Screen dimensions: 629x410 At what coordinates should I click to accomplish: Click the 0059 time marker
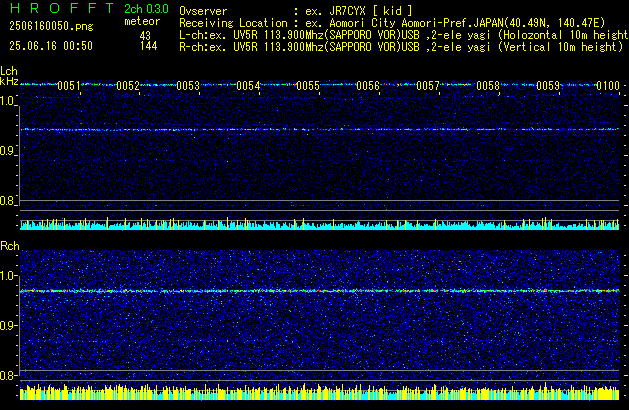[548, 86]
